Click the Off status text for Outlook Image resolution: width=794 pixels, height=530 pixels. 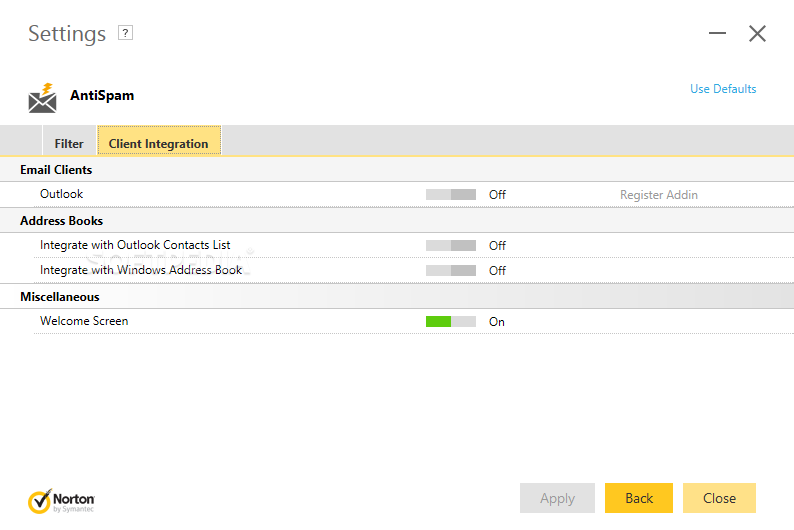pyautogui.click(x=497, y=195)
